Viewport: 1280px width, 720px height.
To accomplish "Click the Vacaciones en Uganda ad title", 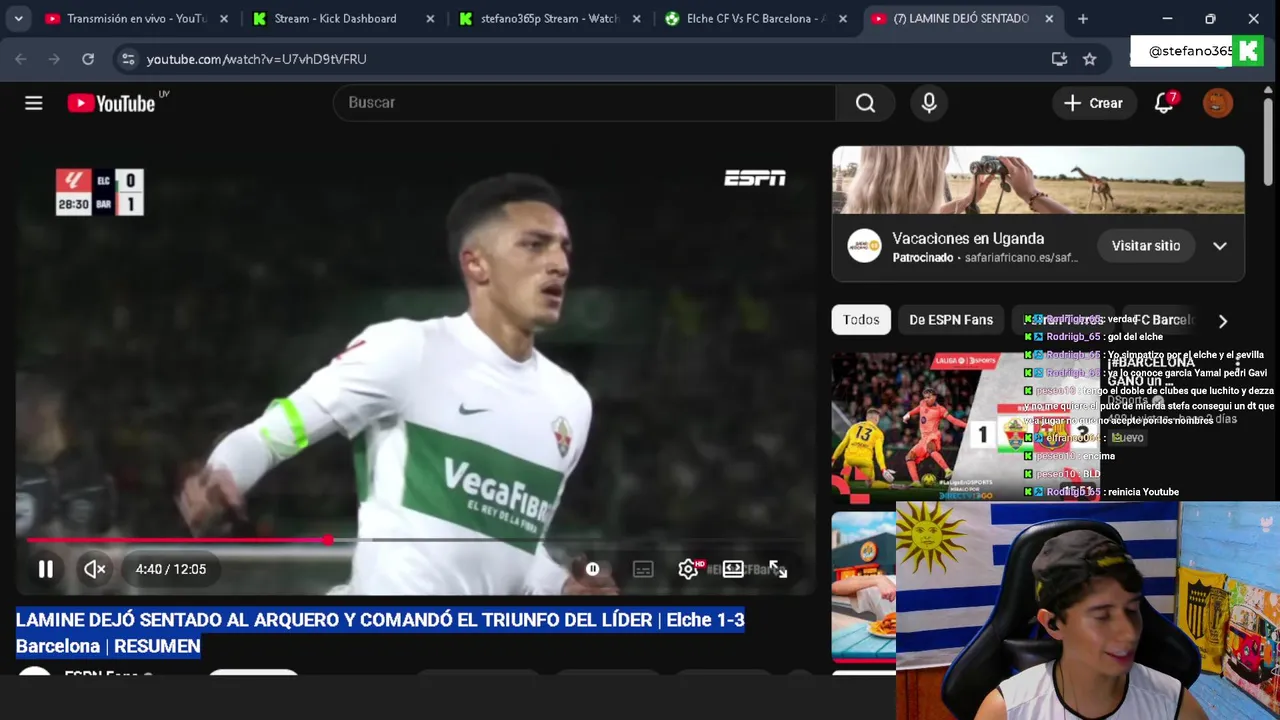I will [x=968, y=238].
